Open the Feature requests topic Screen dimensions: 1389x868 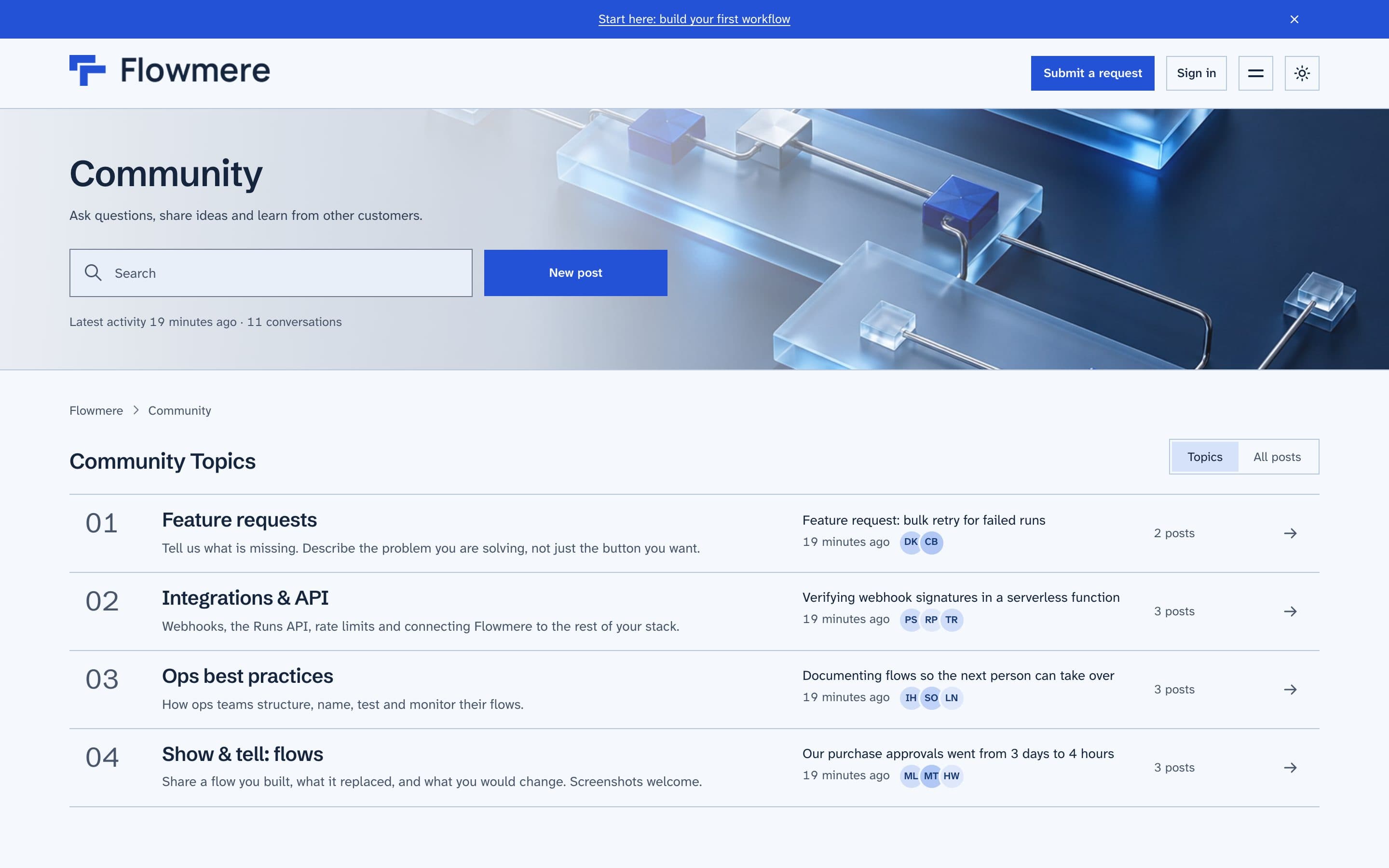[239, 519]
